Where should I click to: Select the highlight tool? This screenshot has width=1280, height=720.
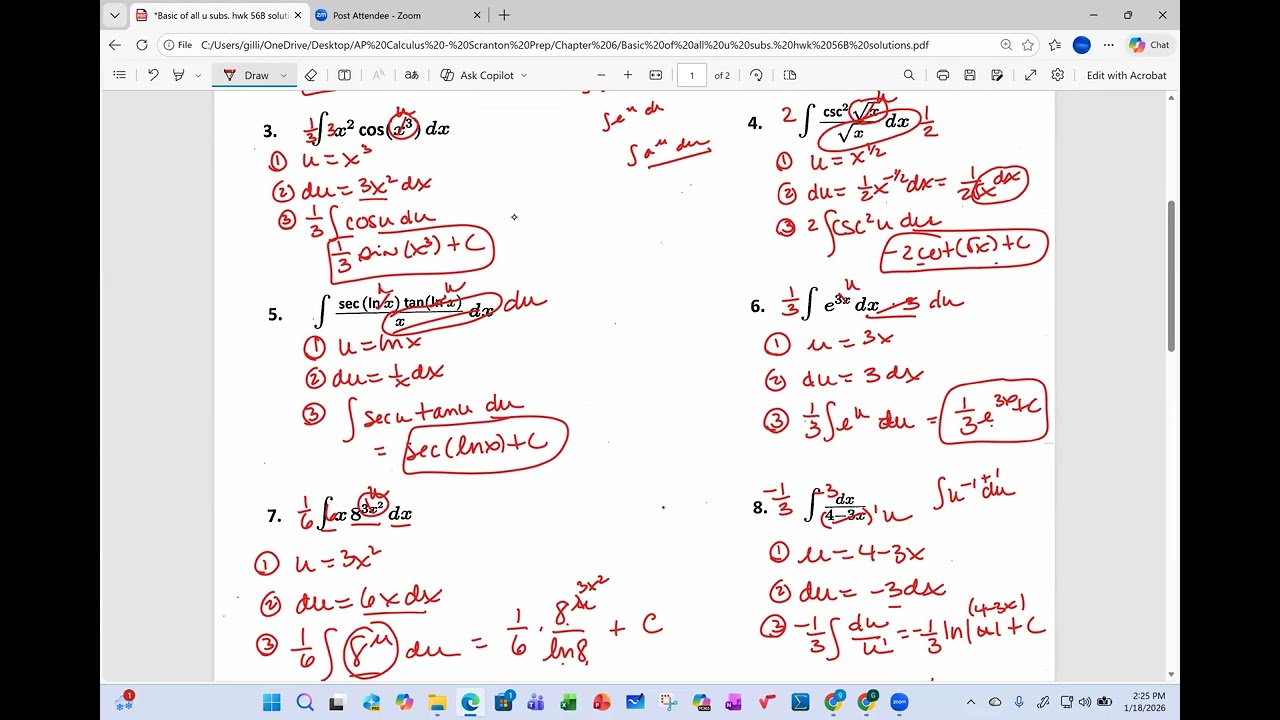pos(179,75)
